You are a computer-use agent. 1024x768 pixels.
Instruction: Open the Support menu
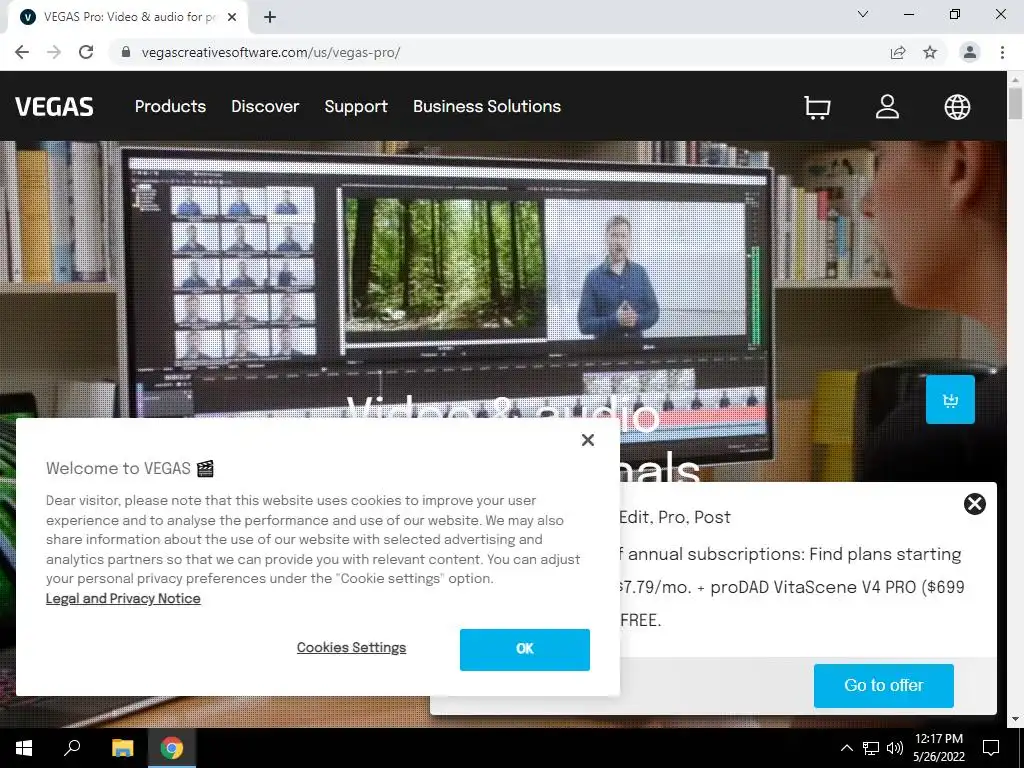click(356, 106)
